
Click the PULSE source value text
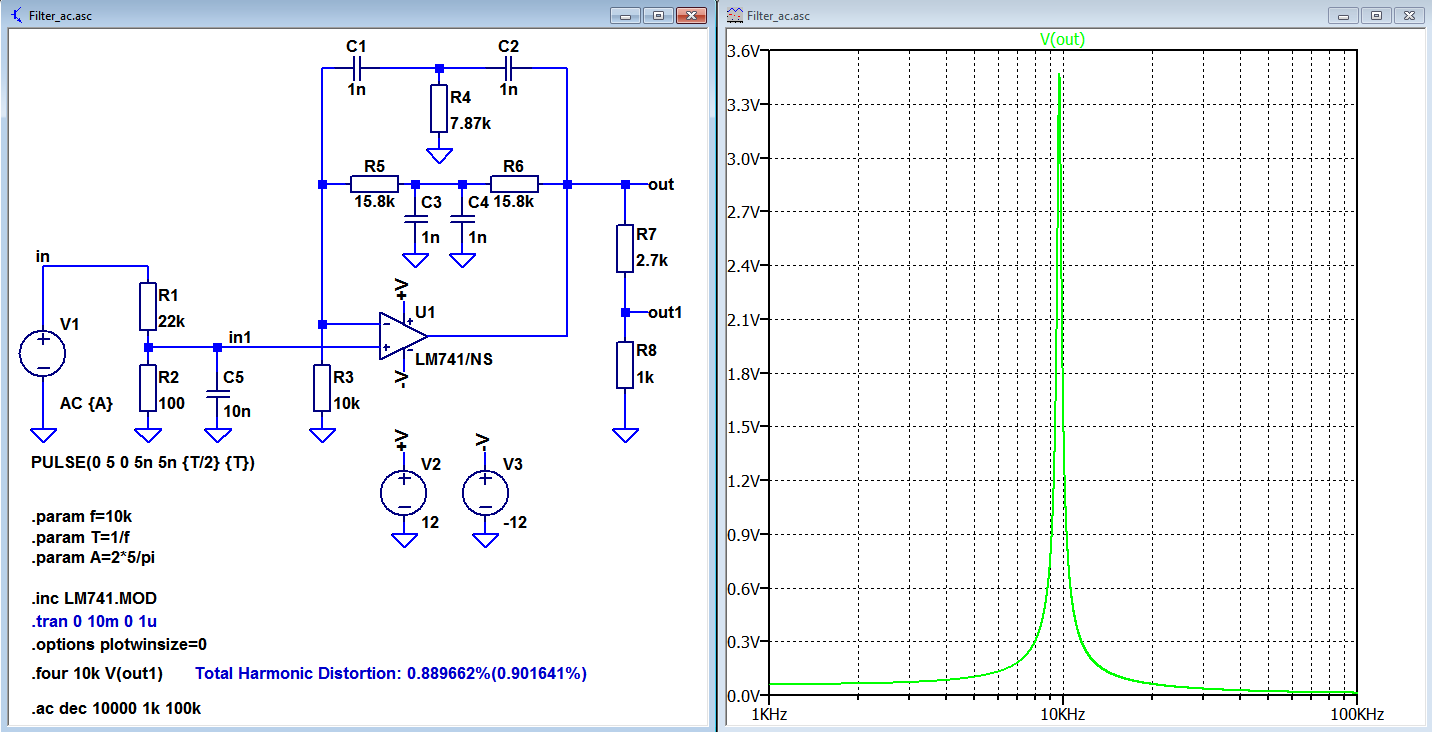(143, 463)
